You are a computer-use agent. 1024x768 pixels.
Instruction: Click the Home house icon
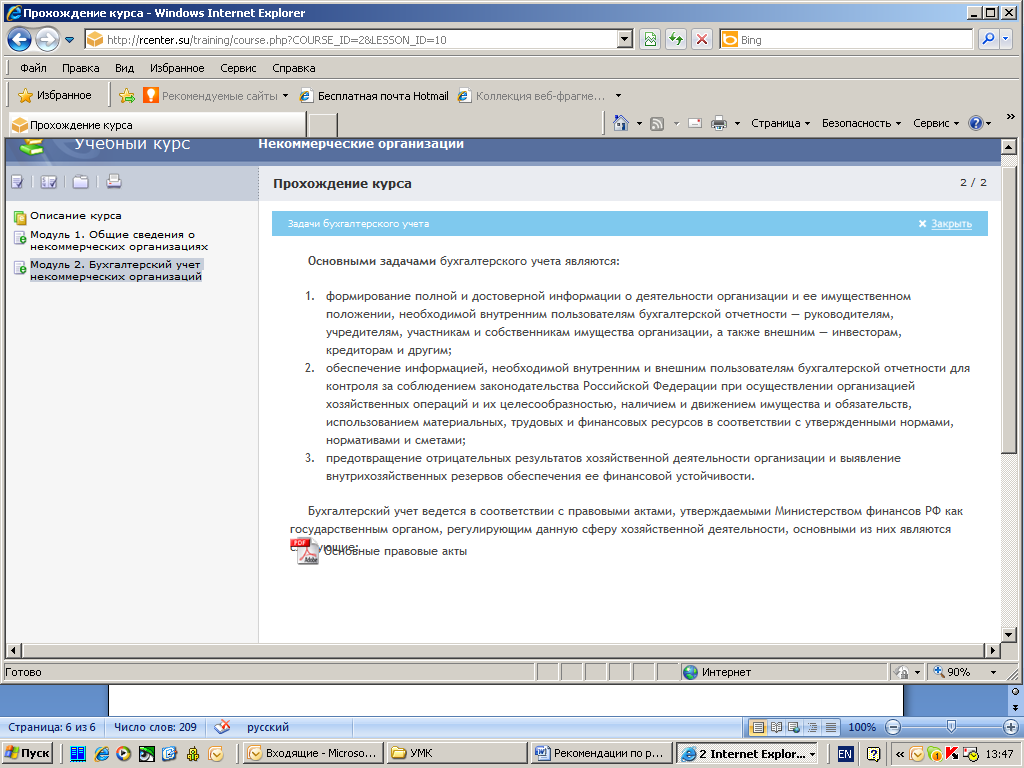[620, 123]
